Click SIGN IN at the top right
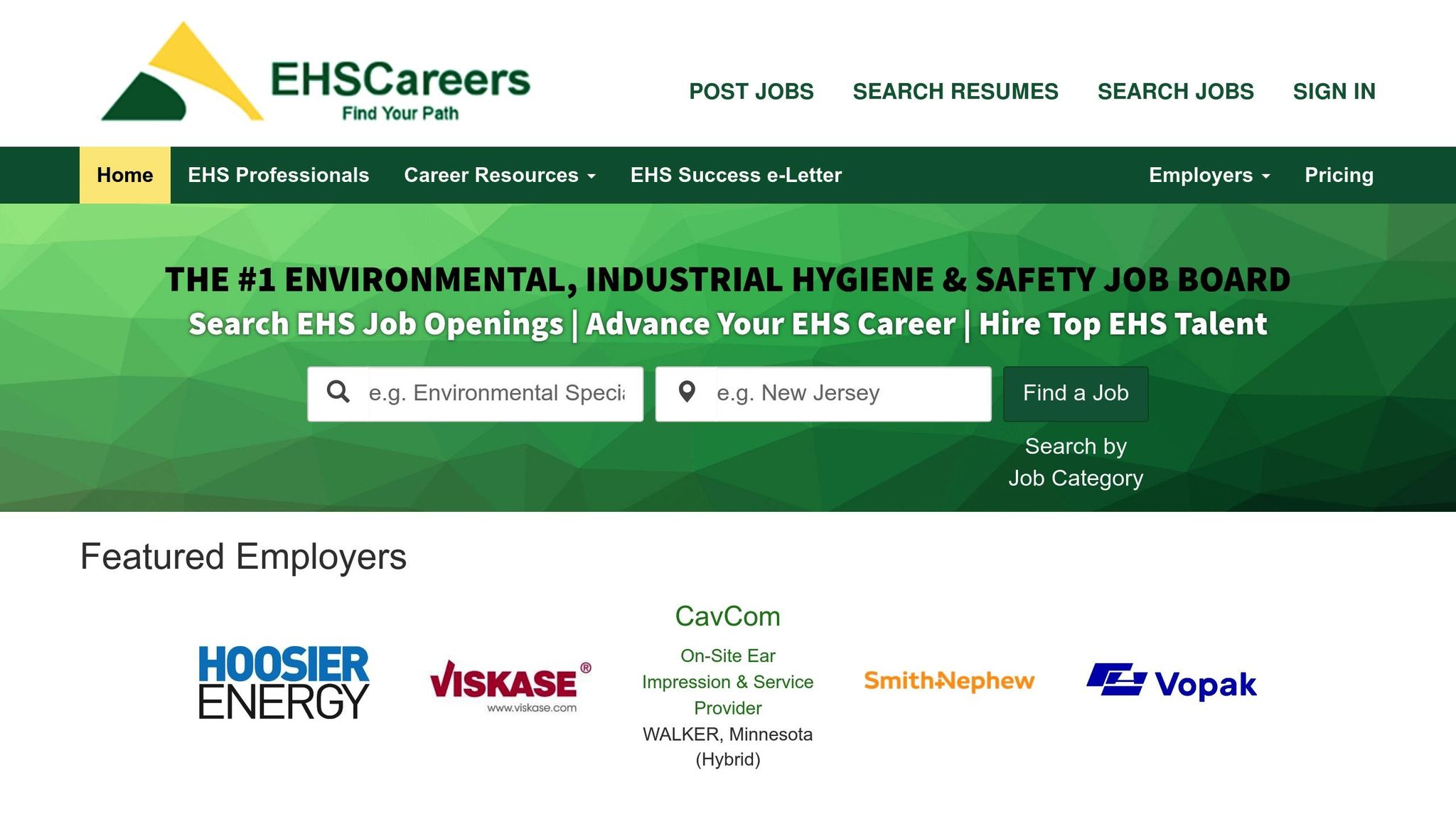The image size is (1456, 819). (1334, 91)
